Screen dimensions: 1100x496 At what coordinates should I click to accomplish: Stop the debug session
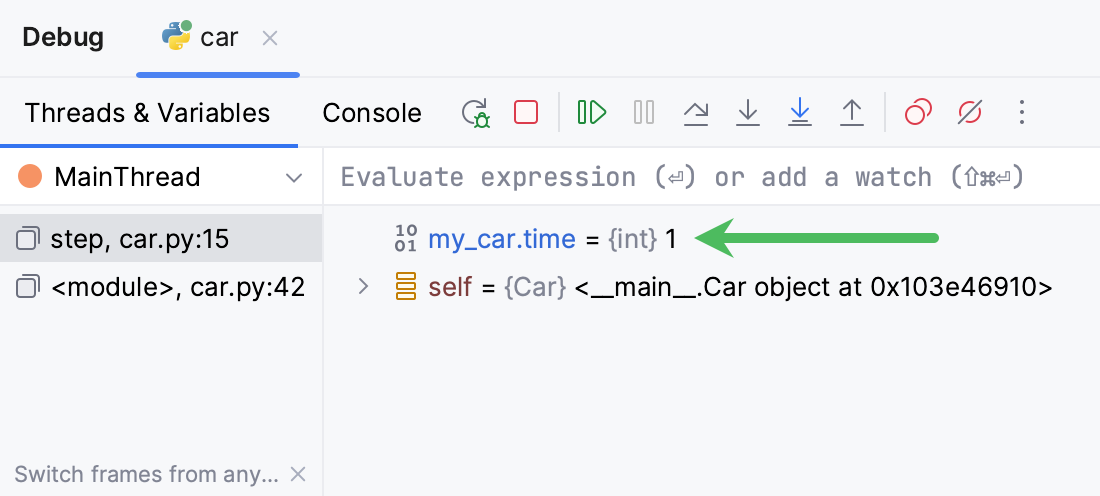click(526, 112)
